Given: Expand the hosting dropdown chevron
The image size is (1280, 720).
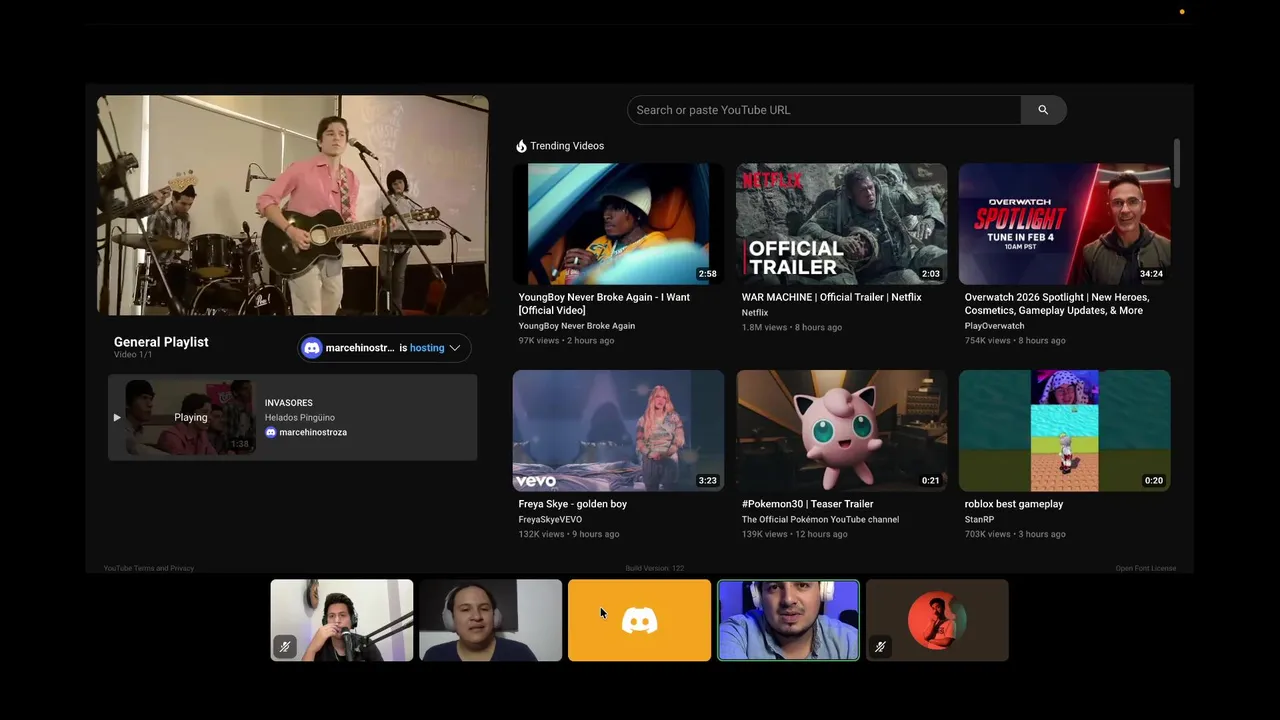Looking at the screenshot, I should pyautogui.click(x=455, y=348).
